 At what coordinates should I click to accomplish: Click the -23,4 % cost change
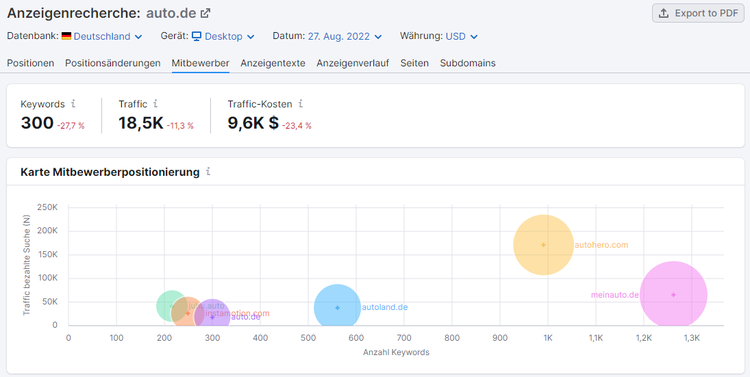[x=297, y=126]
